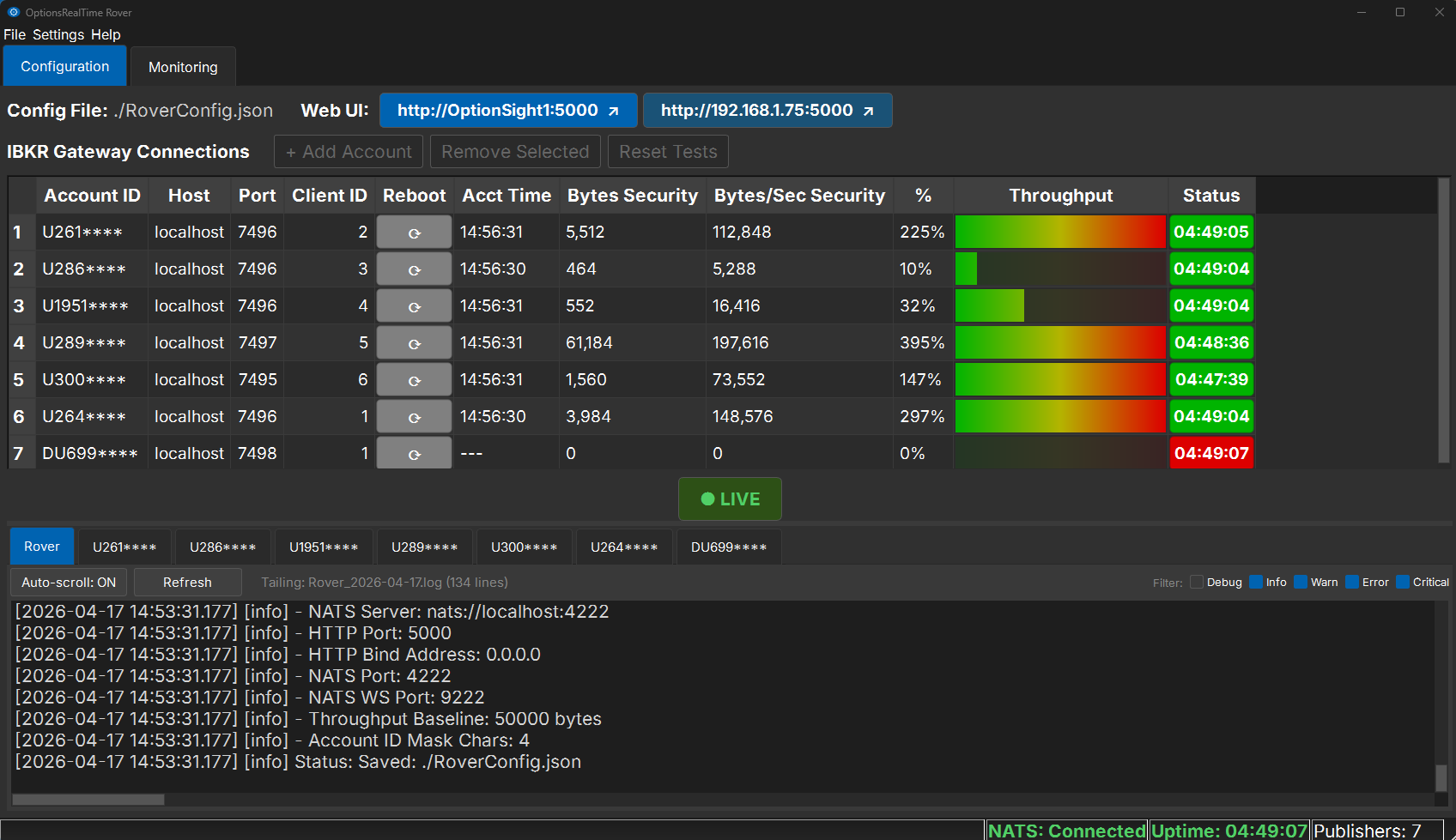Click port cell 7497
This screenshot has width=1456, height=840.
tap(258, 342)
